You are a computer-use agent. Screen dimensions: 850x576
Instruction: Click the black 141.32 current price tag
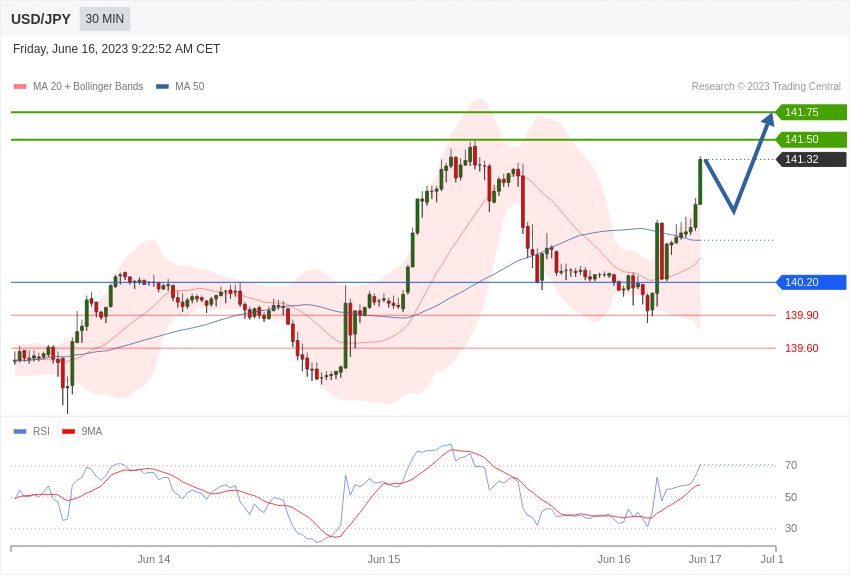coord(811,159)
